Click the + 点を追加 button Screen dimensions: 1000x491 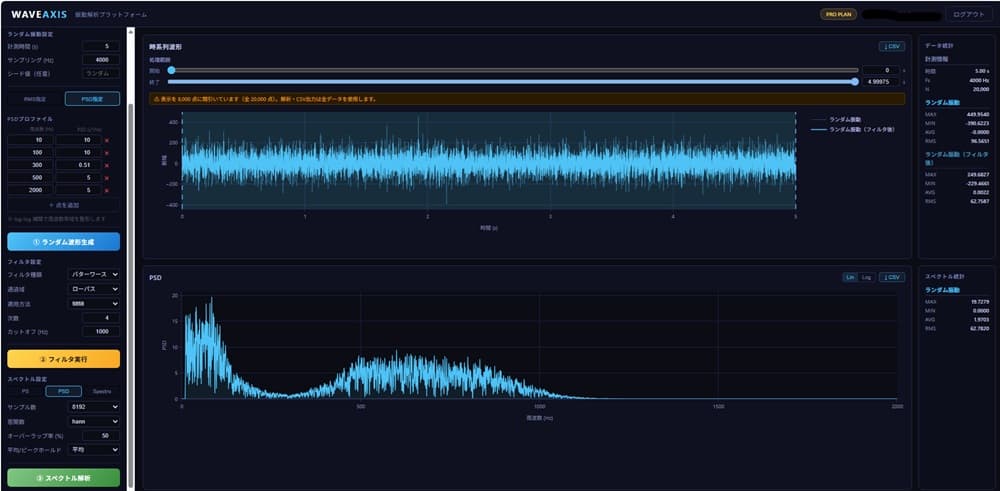point(63,205)
